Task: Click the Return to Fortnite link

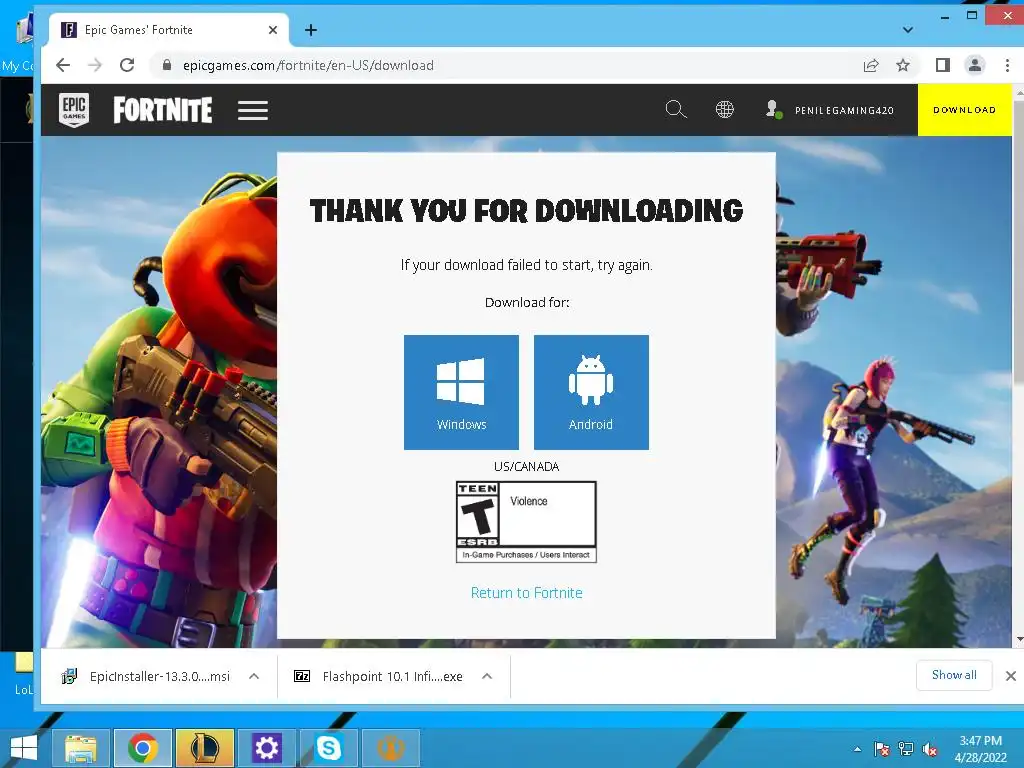Action: pos(526,592)
